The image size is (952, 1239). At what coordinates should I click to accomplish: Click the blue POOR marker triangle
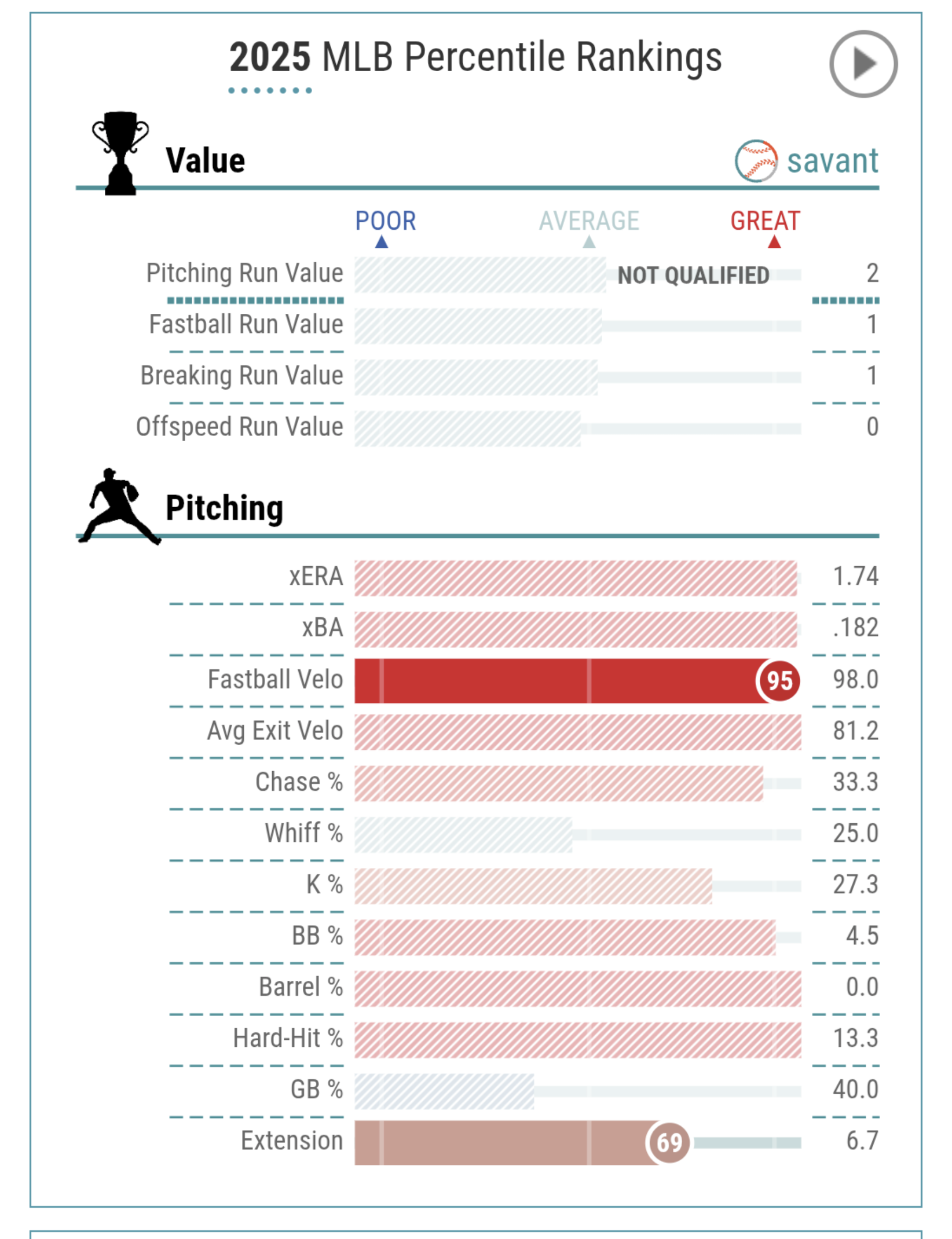(382, 241)
